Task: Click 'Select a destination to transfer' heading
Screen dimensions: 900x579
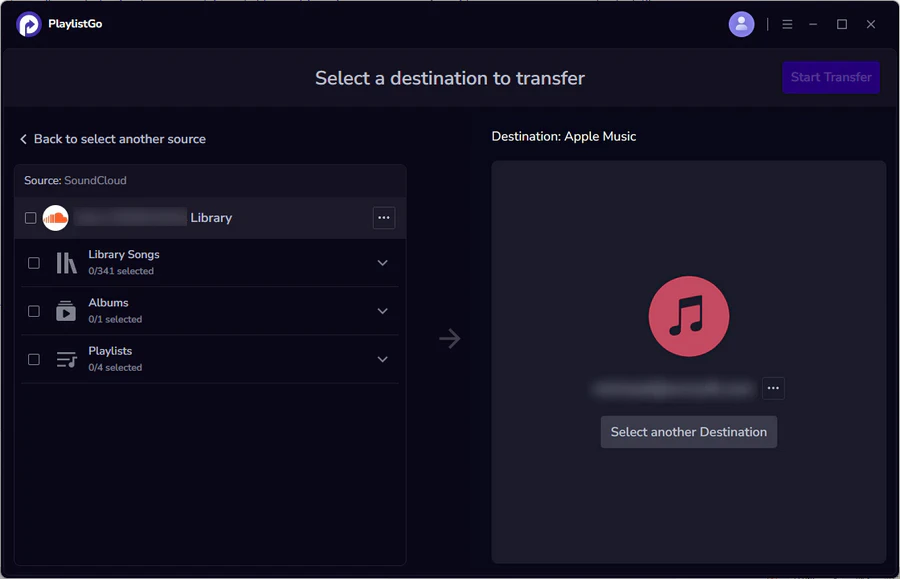Action: point(450,78)
